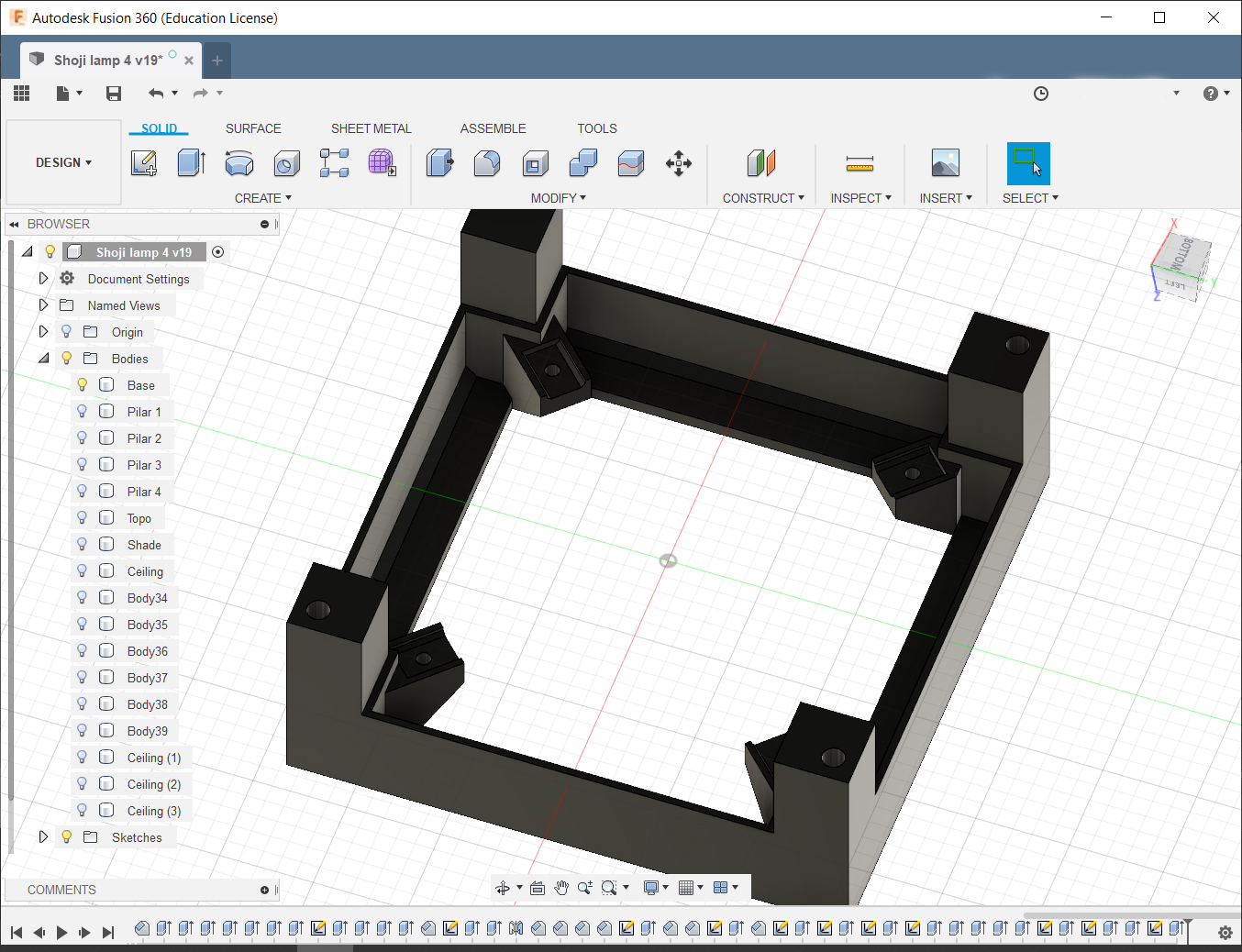Click the Offset Plane construct icon
Screen dimensions: 1242x952
point(762,163)
